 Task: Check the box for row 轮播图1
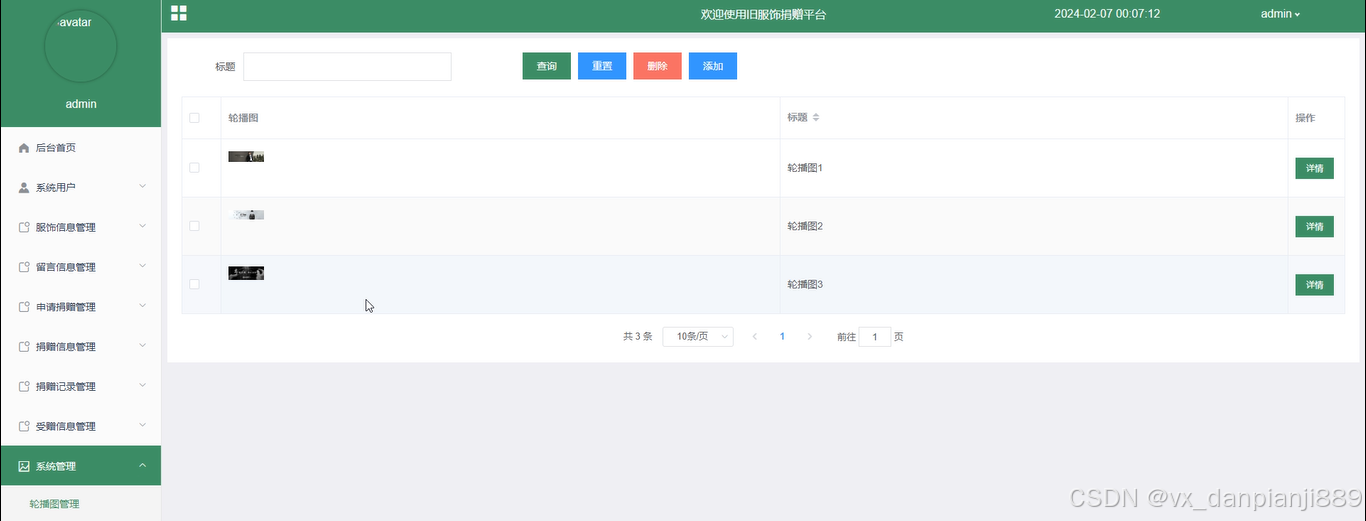[x=195, y=167]
